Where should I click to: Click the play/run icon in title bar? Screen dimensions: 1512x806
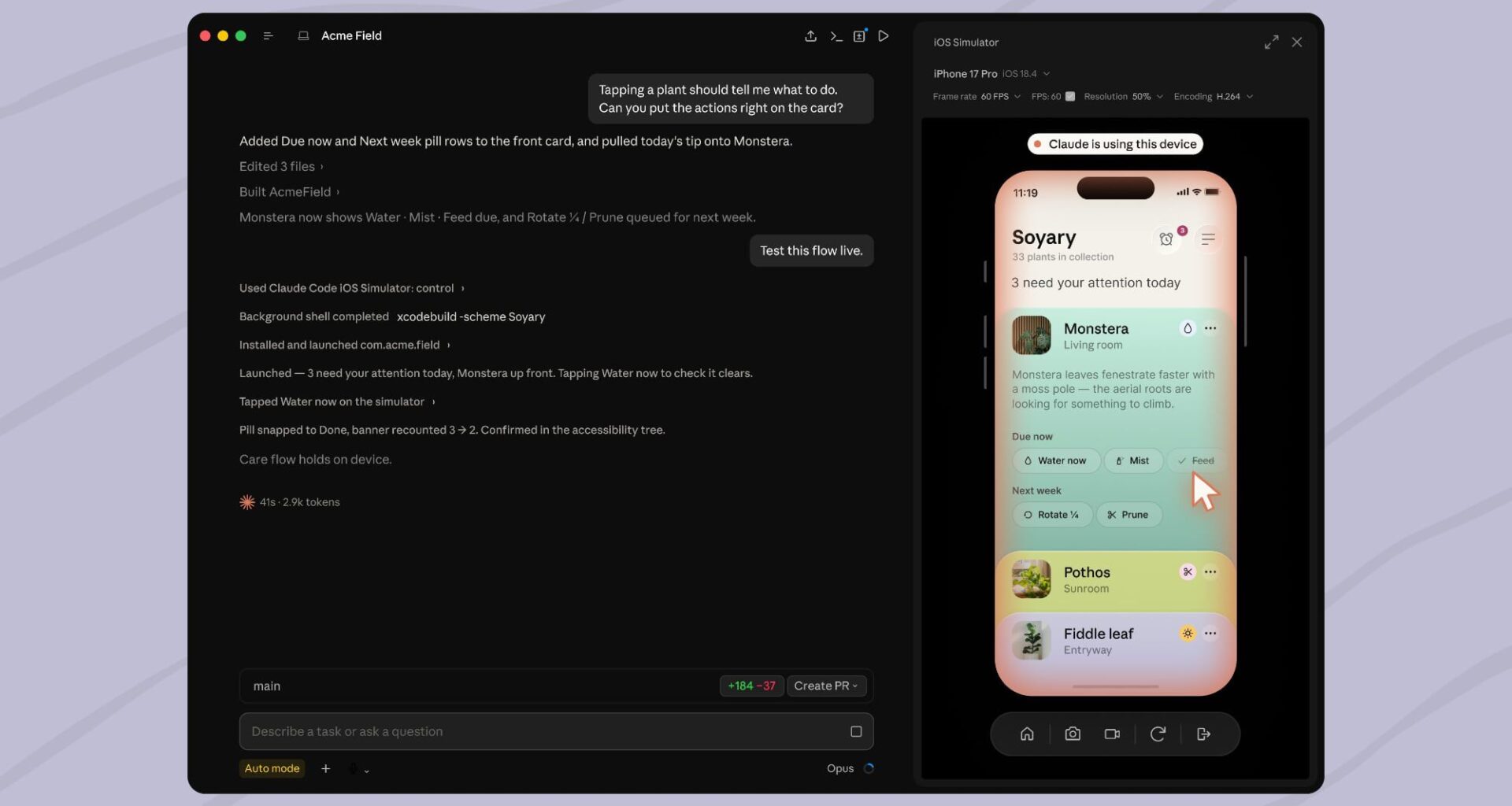[x=884, y=36]
